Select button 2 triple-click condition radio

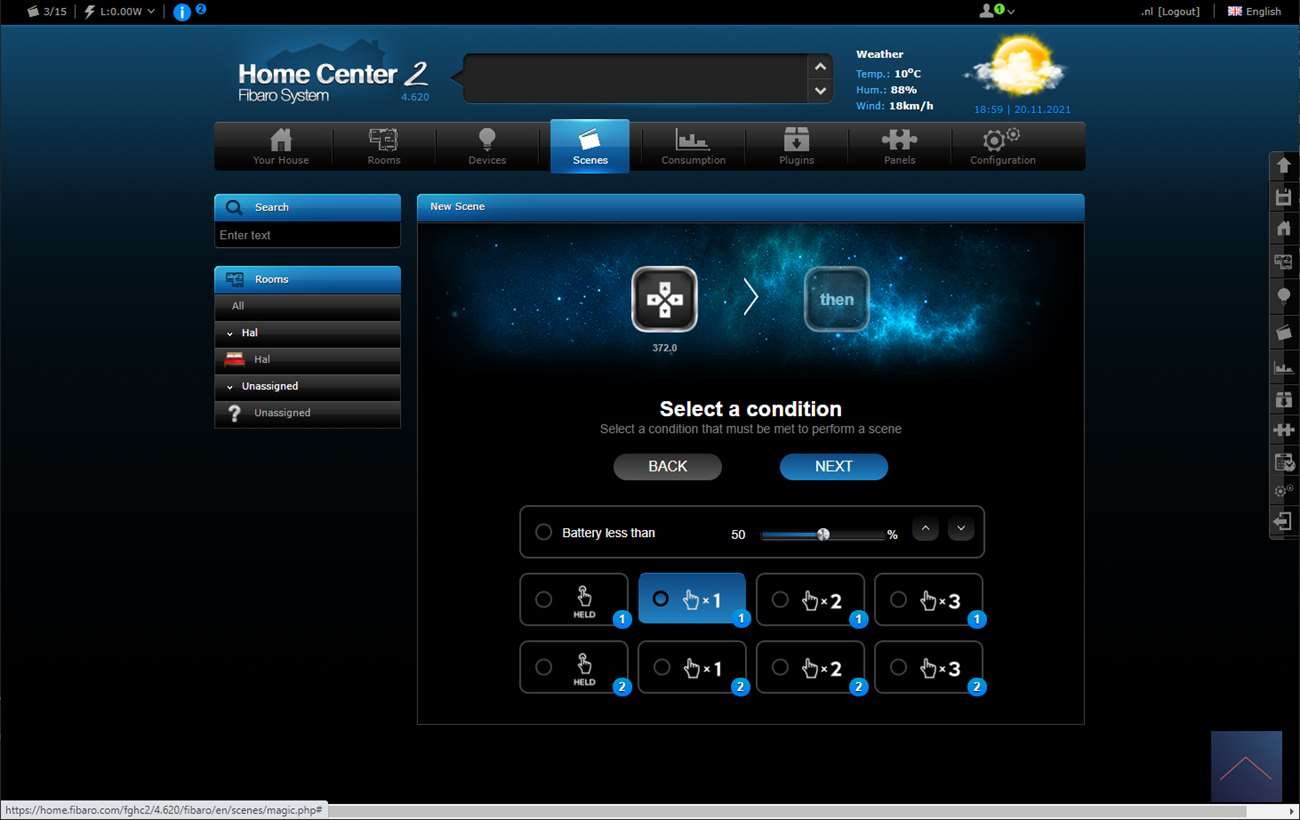[898, 667]
